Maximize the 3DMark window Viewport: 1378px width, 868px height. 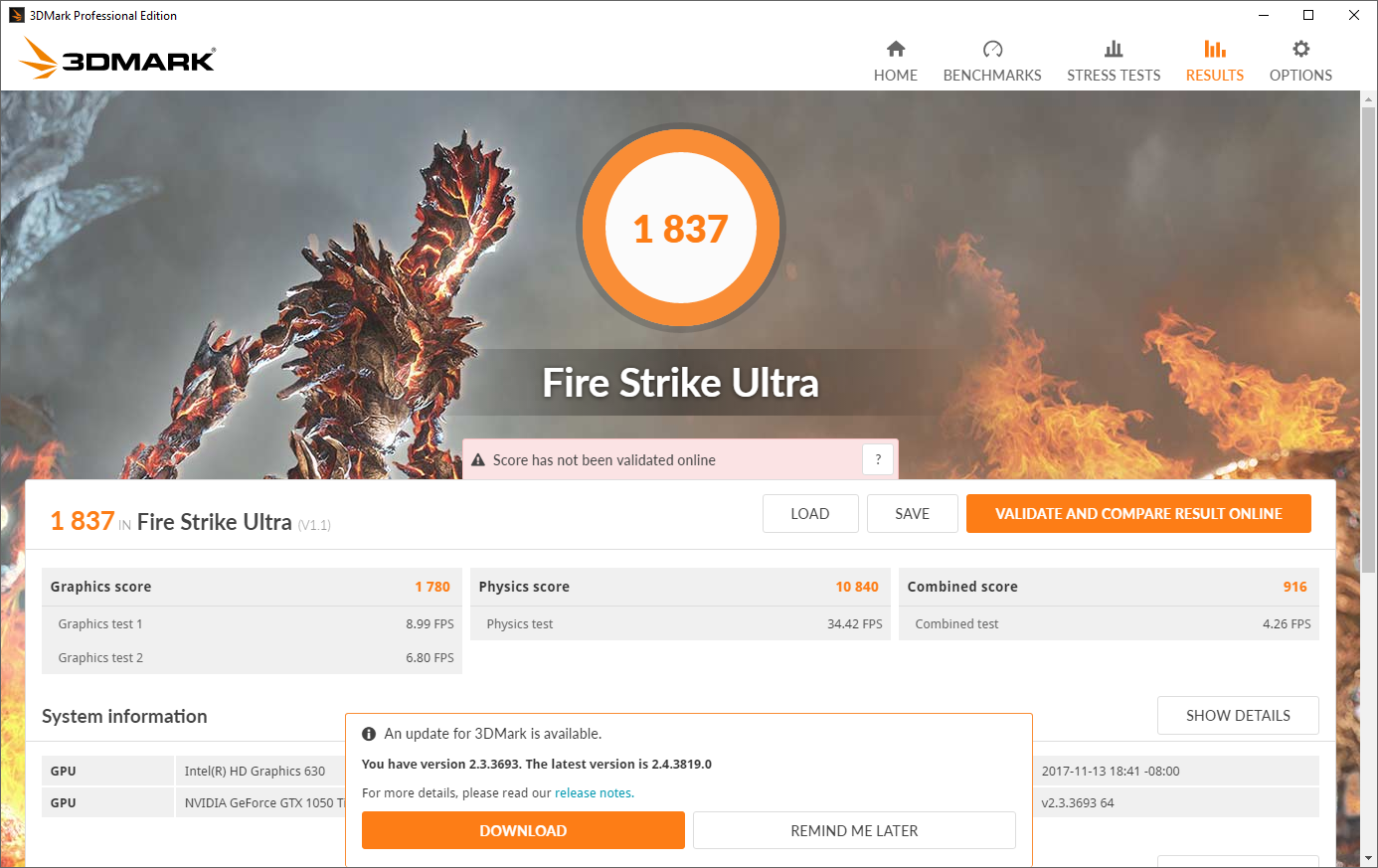coord(1308,15)
